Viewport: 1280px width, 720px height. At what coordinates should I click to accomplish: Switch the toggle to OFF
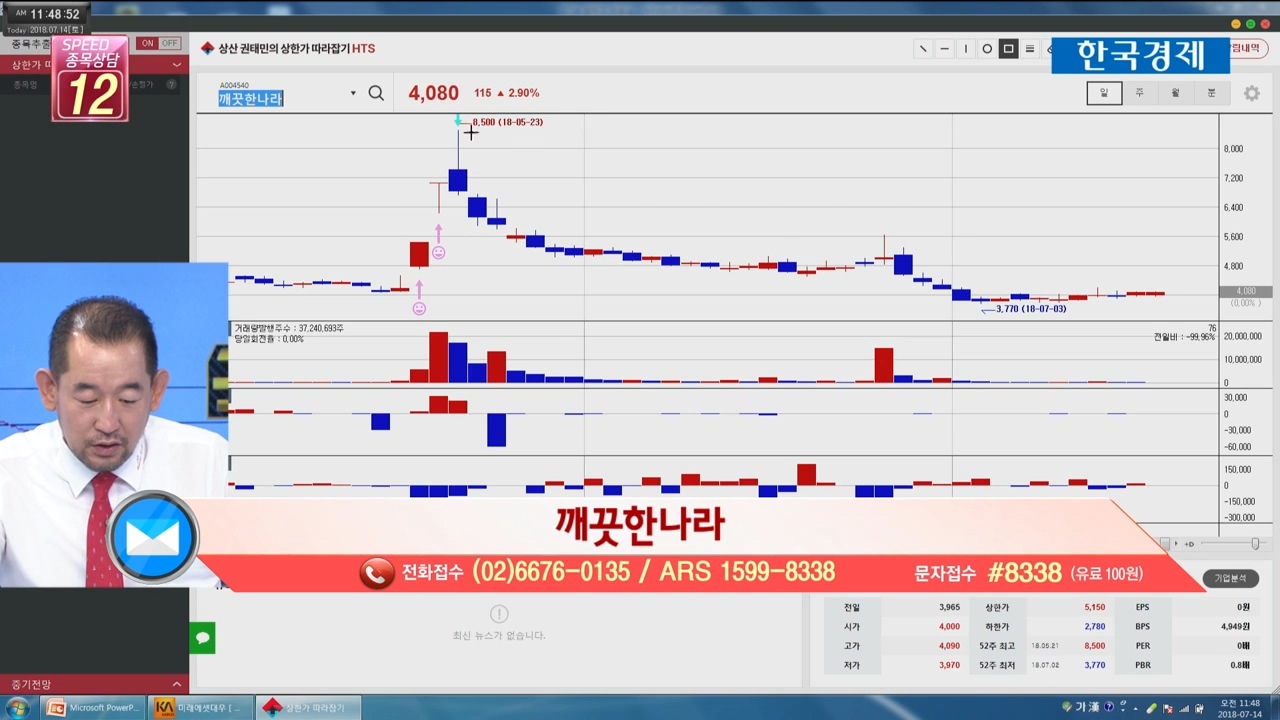coord(169,43)
